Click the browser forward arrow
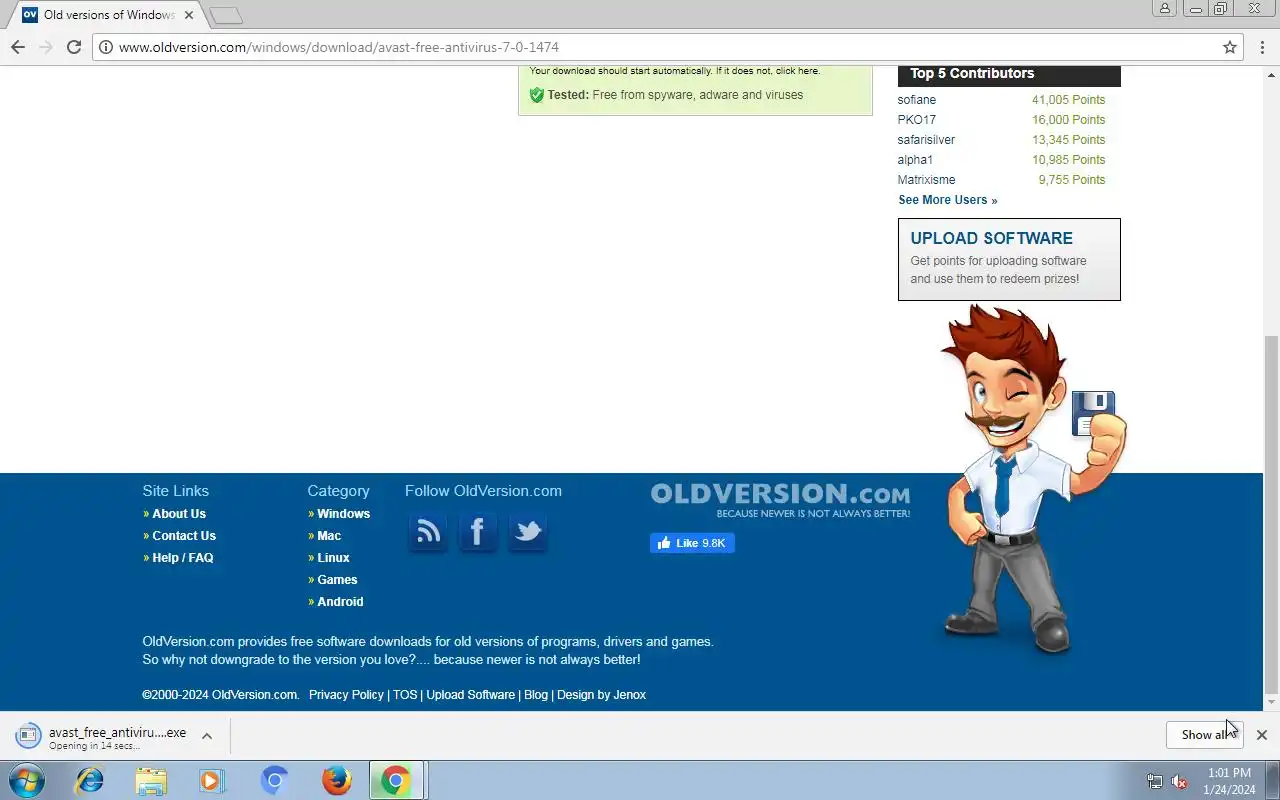The width and height of the screenshot is (1280, 800). point(45,47)
